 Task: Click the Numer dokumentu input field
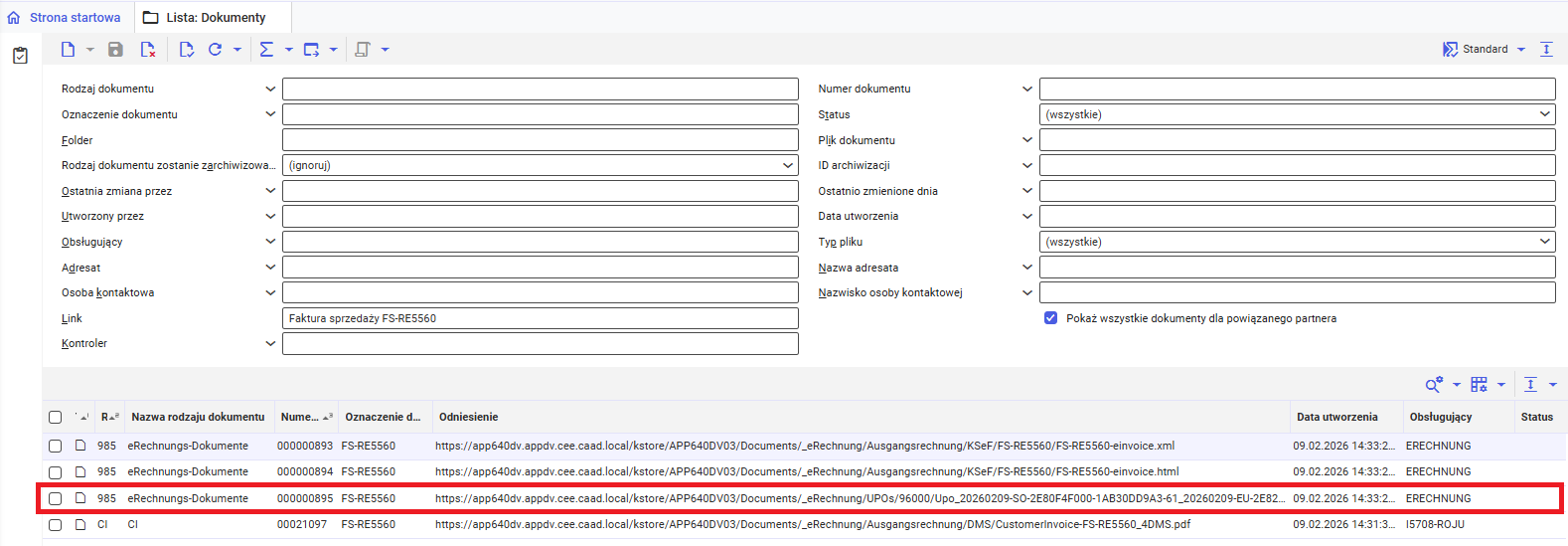pyautogui.click(x=1297, y=89)
